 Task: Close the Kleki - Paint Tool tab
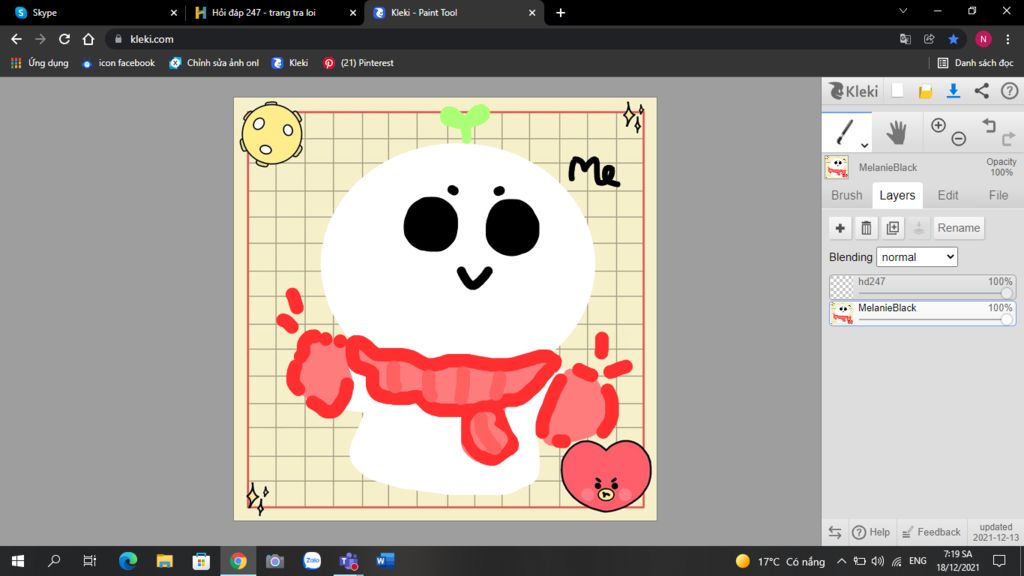coord(532,12)
